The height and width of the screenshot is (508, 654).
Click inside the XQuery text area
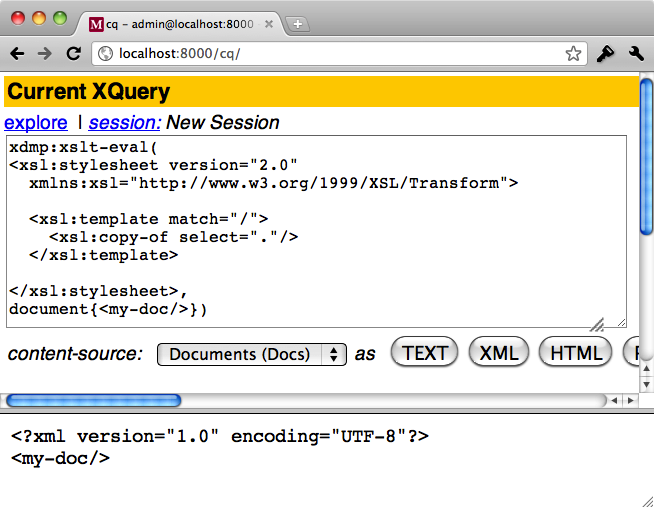(x=315, y=231)
